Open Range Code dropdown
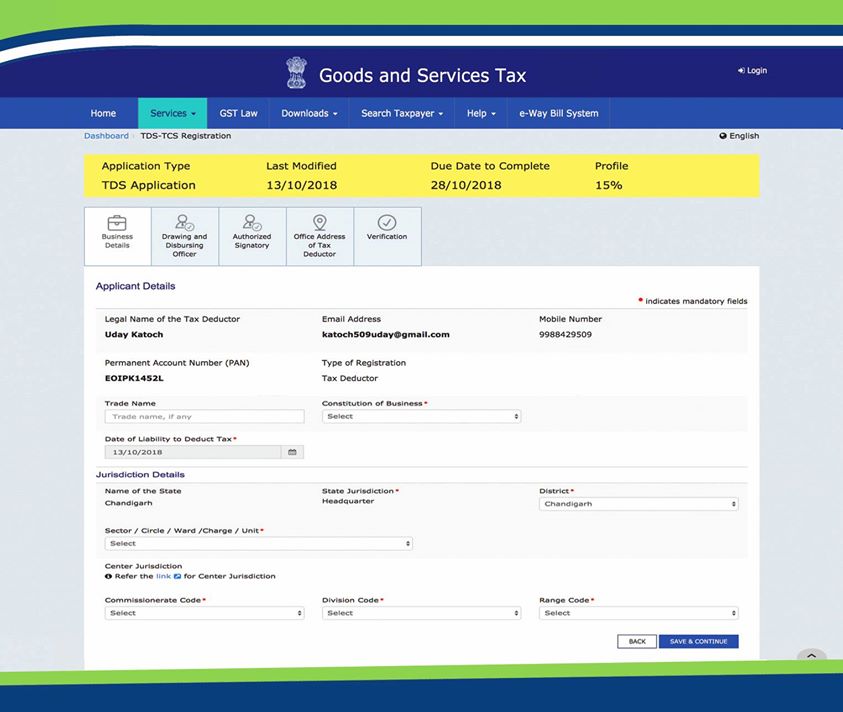843x712 pixels. click(639, 613)
